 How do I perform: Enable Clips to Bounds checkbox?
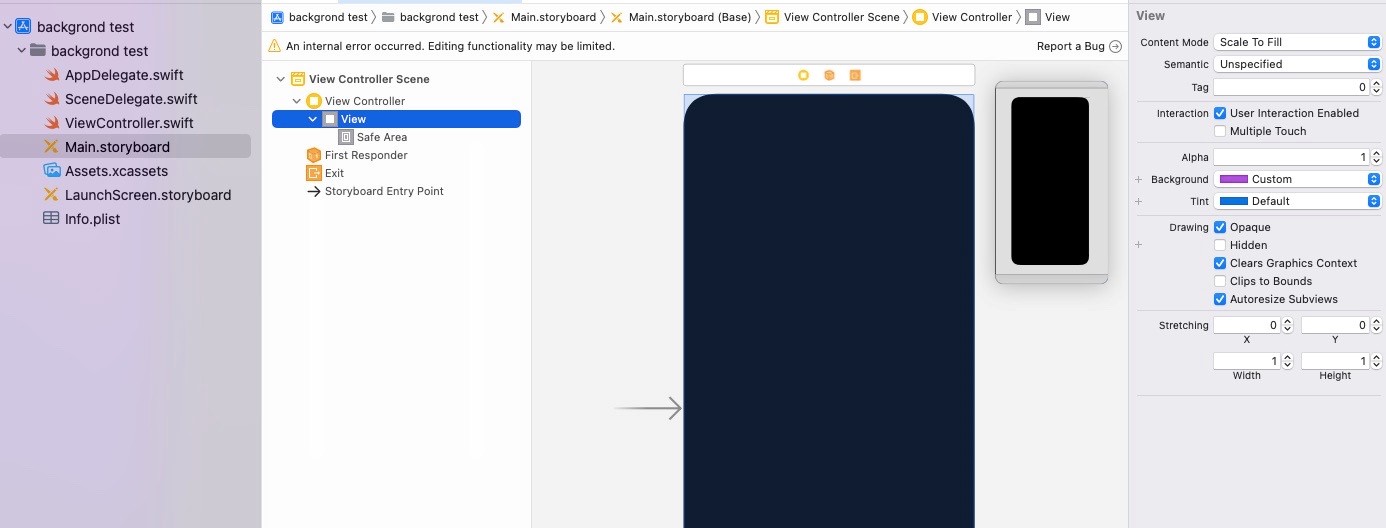[x=1220, y=281]
